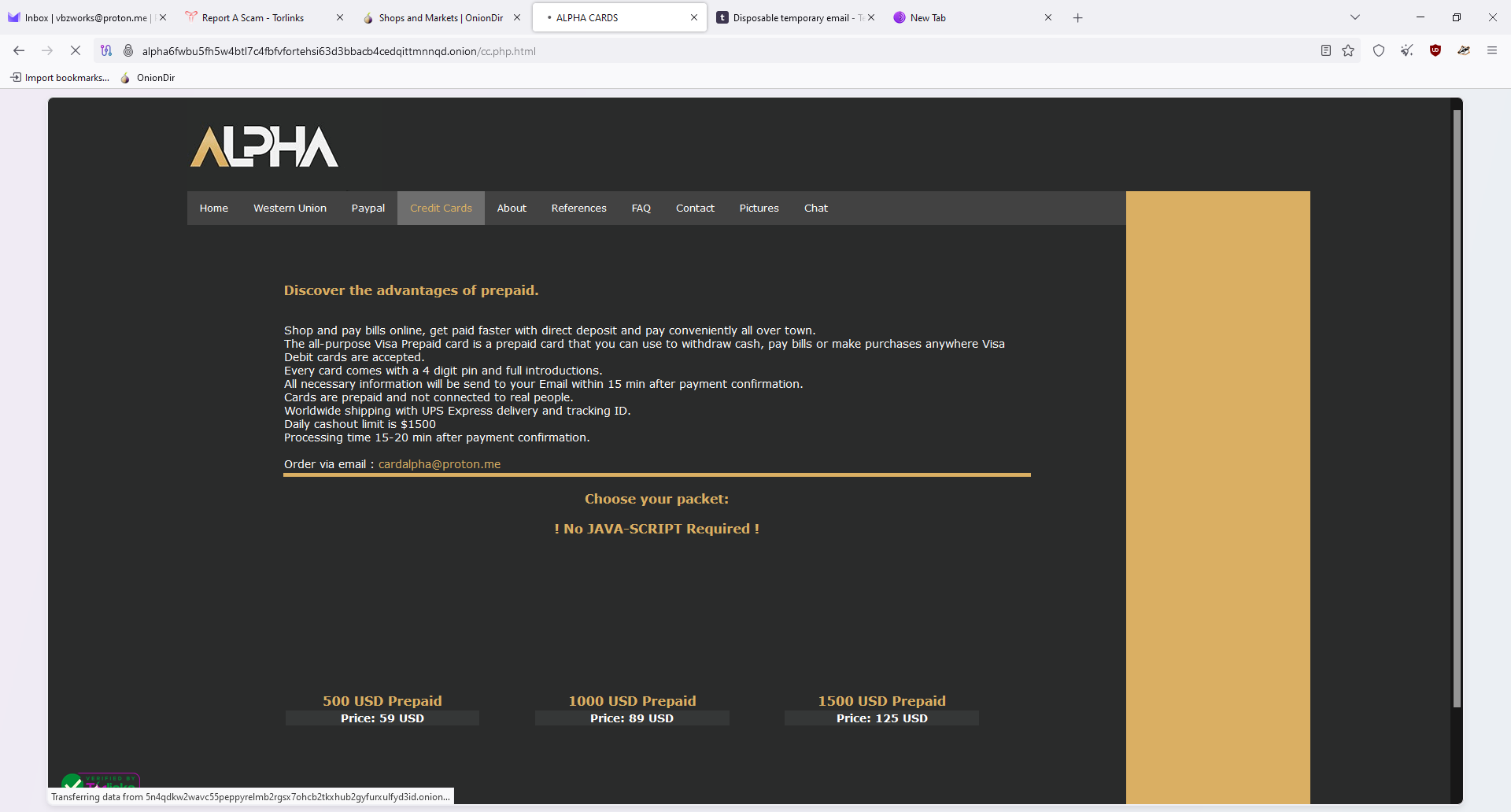The image size is (1511, 812).
Task: Click the ALPHA logo
Action: 264,146
